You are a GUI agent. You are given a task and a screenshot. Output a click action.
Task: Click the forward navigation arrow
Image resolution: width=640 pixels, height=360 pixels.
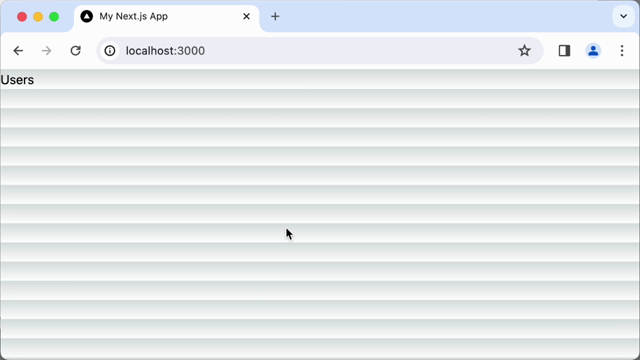[x=47, y=51]
